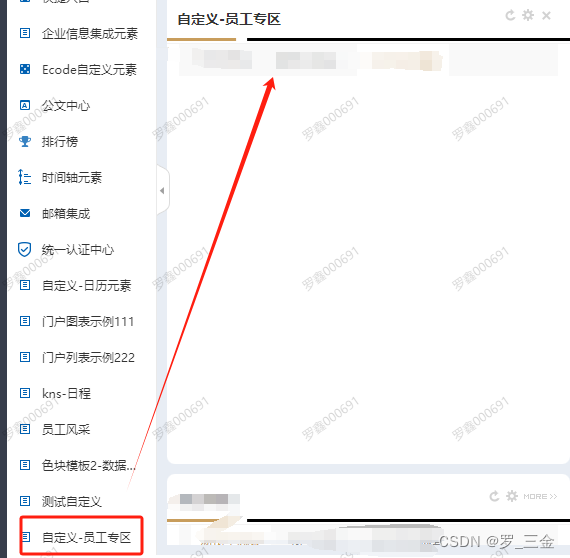Click the 公文中心 document icon
This screenshot has width=570, height=558.
tap(25, 105)
